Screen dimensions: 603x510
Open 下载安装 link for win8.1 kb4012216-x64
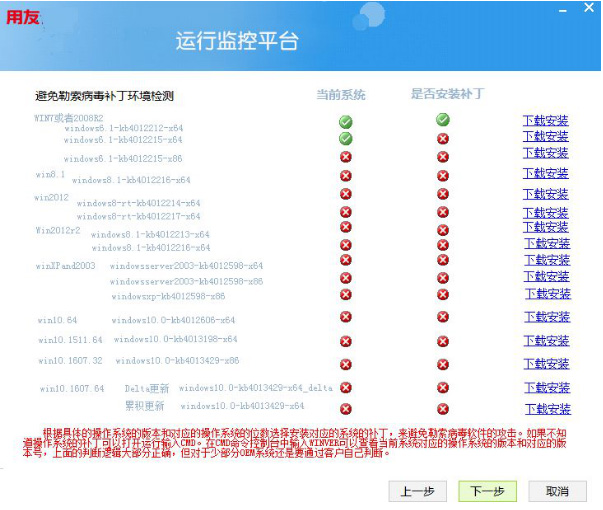coord(546,174)
